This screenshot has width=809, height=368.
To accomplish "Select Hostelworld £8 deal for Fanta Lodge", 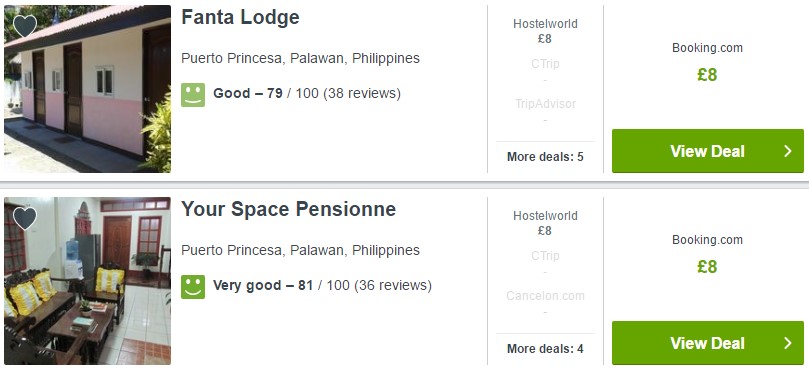I will [x=545, y=31].
